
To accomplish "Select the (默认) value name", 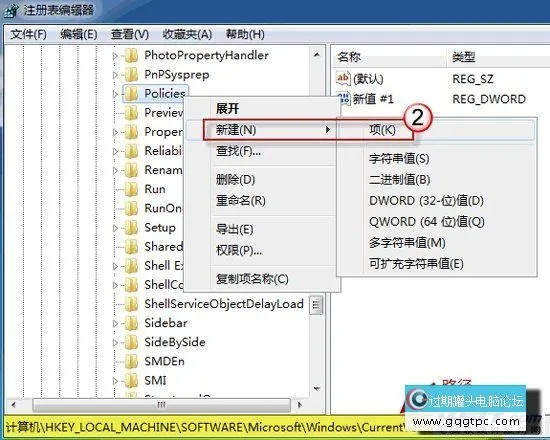I will (368, 79).
